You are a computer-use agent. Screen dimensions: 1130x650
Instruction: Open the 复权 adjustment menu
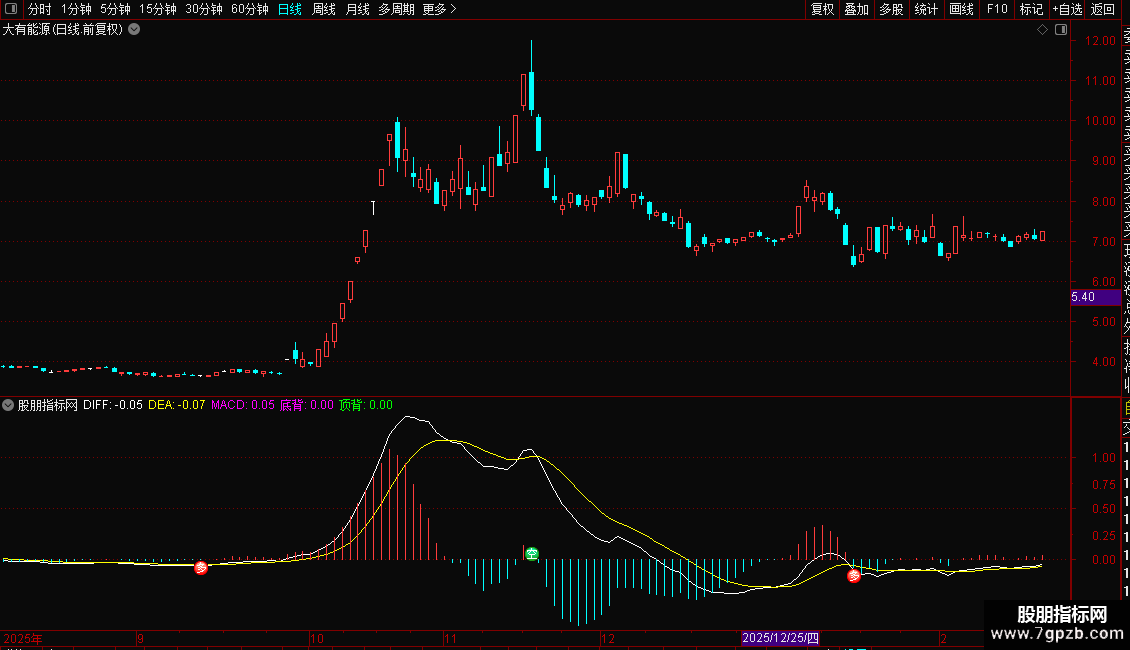(x=822, y=9)
